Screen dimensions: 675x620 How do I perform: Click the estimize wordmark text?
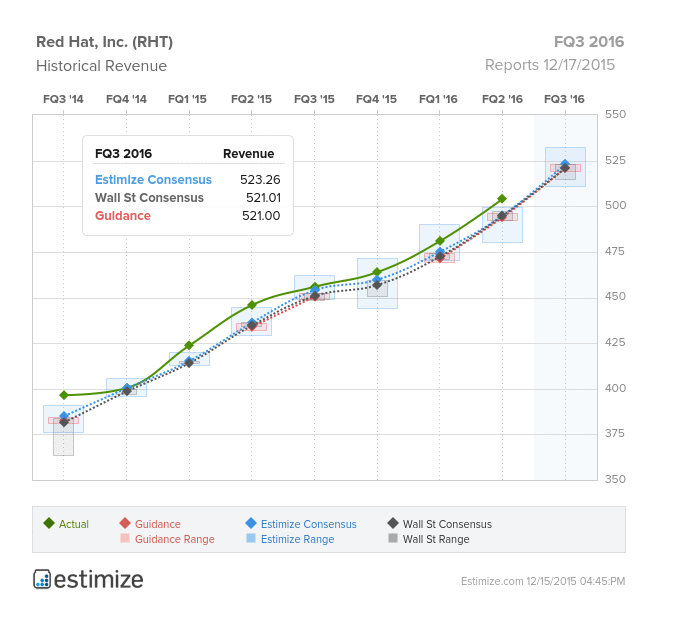[x=99, y=580]
